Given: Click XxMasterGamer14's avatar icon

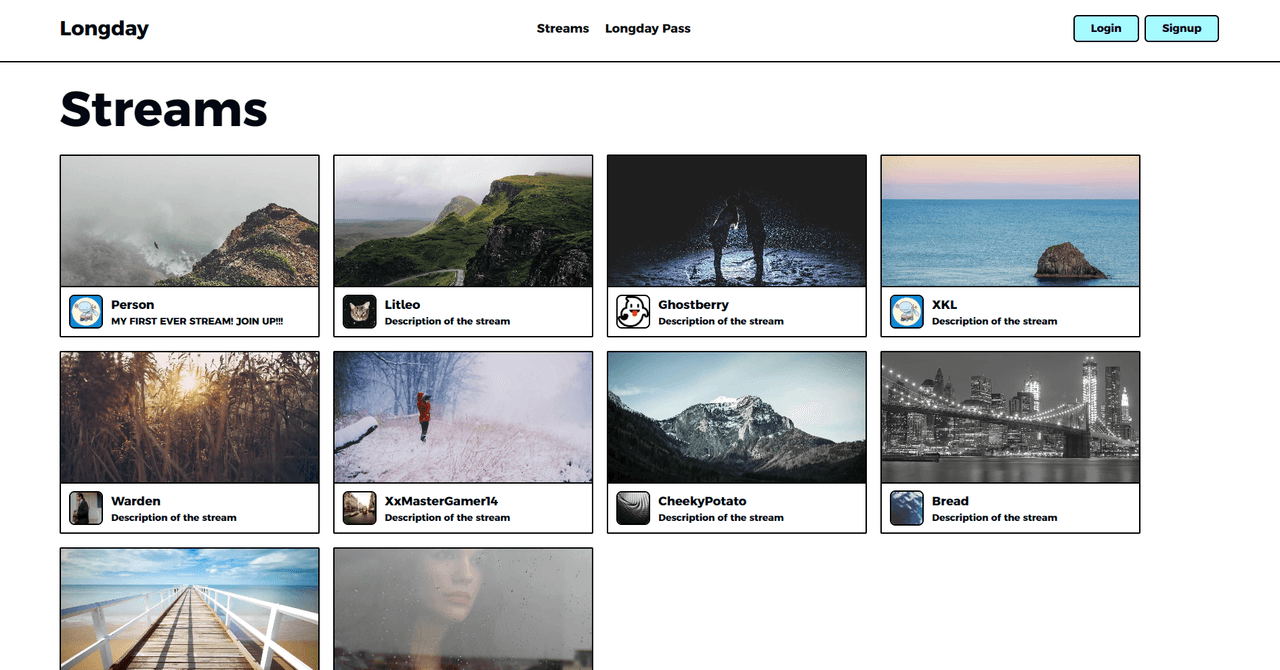Looking at the screenshot, I should [359, 508].
